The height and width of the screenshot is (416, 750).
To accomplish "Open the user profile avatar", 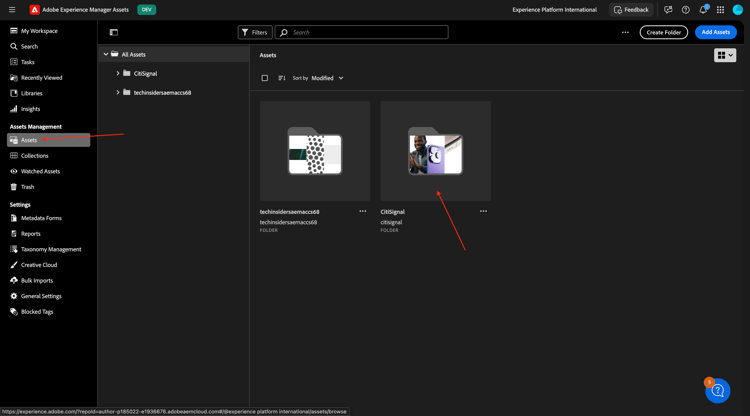I will [738, 10].
